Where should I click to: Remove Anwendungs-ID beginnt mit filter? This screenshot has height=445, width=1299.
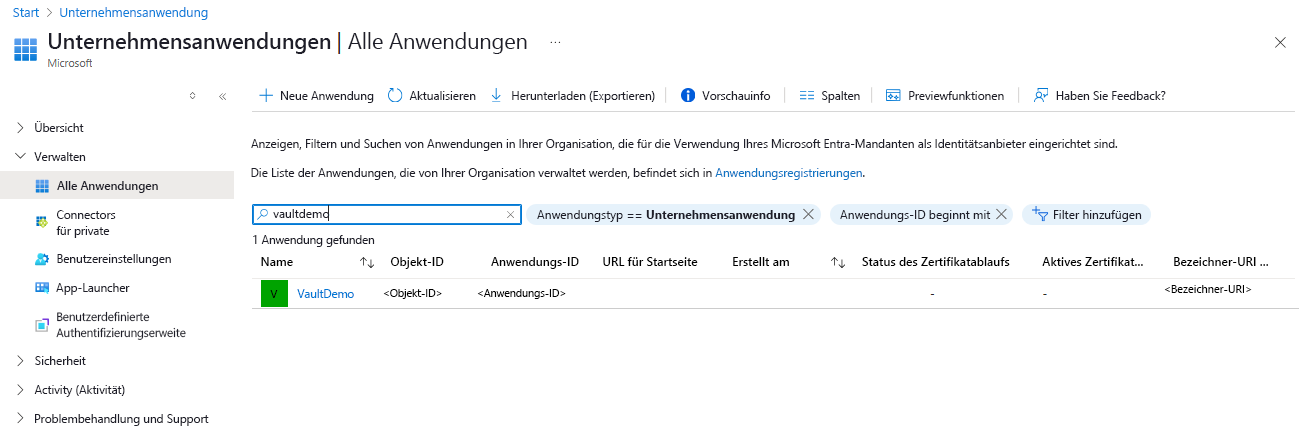pos(1002,214)
